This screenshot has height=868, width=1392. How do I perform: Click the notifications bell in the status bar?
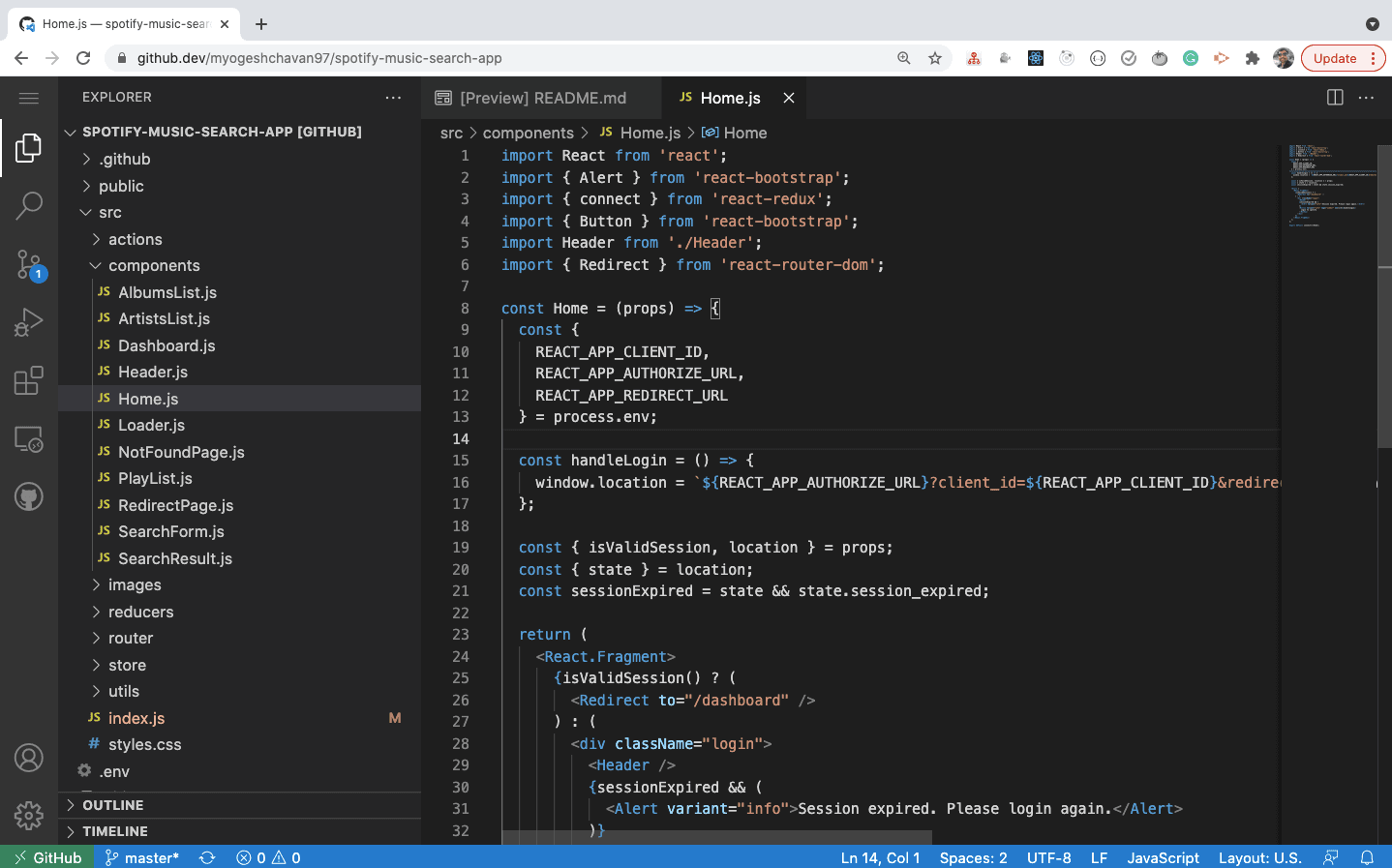pyautogui.click(x=1366, y=857)
